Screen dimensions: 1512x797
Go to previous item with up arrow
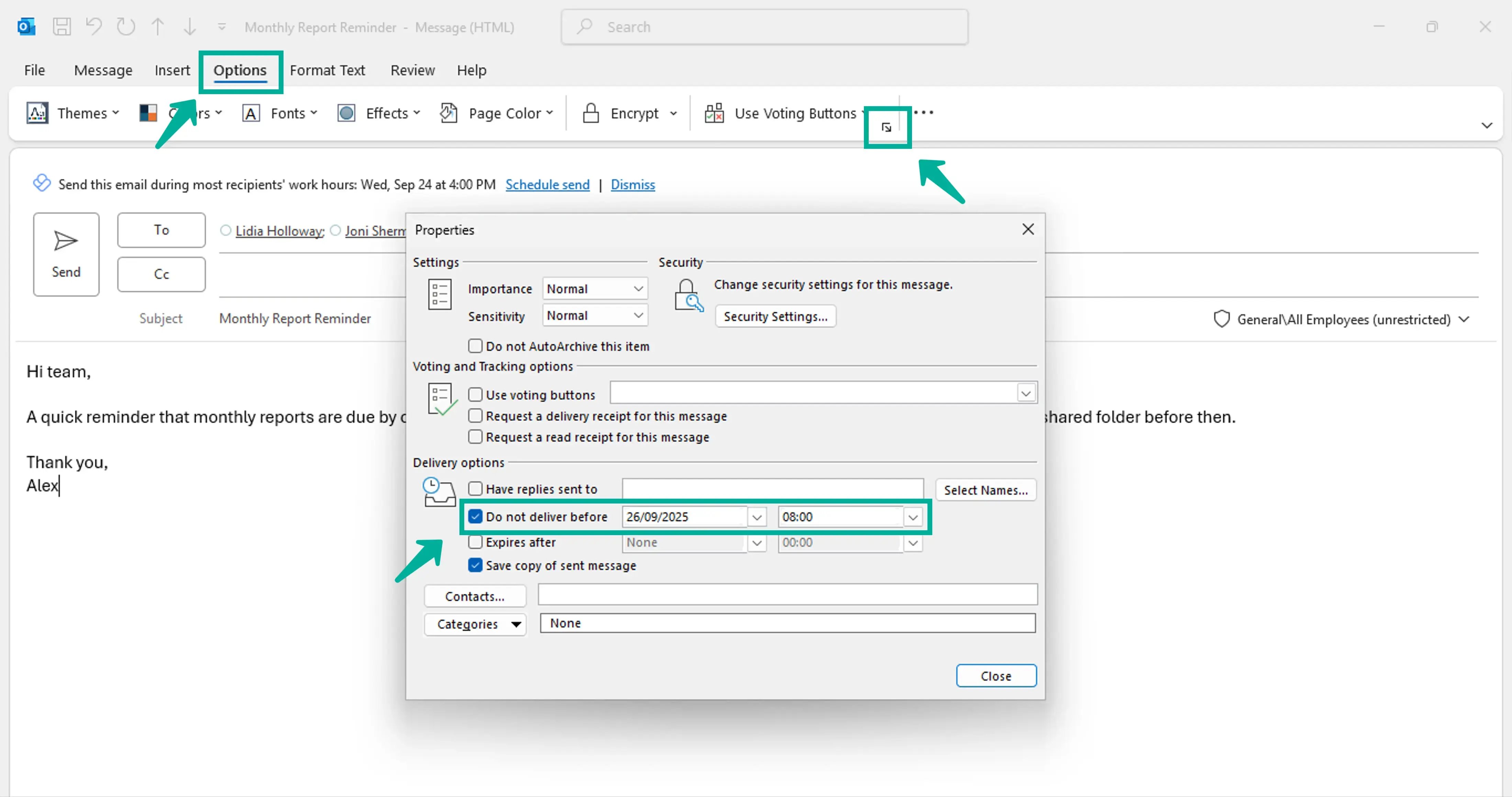(157, 27)
